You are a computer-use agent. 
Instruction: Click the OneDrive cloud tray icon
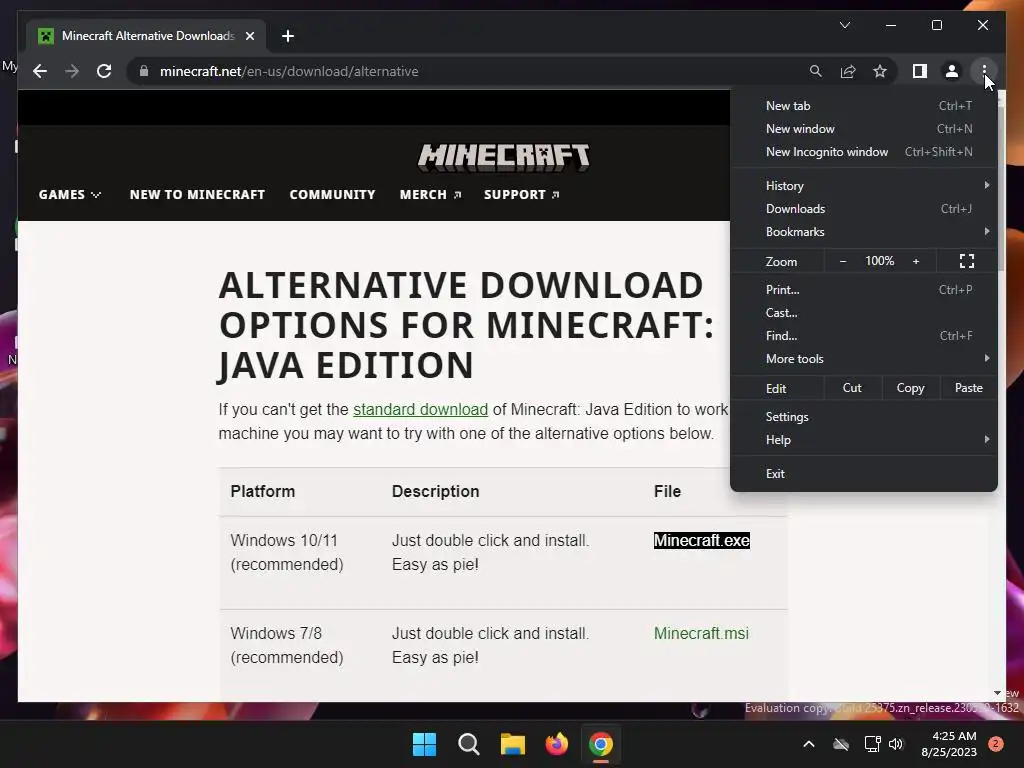tap(841, 744)
